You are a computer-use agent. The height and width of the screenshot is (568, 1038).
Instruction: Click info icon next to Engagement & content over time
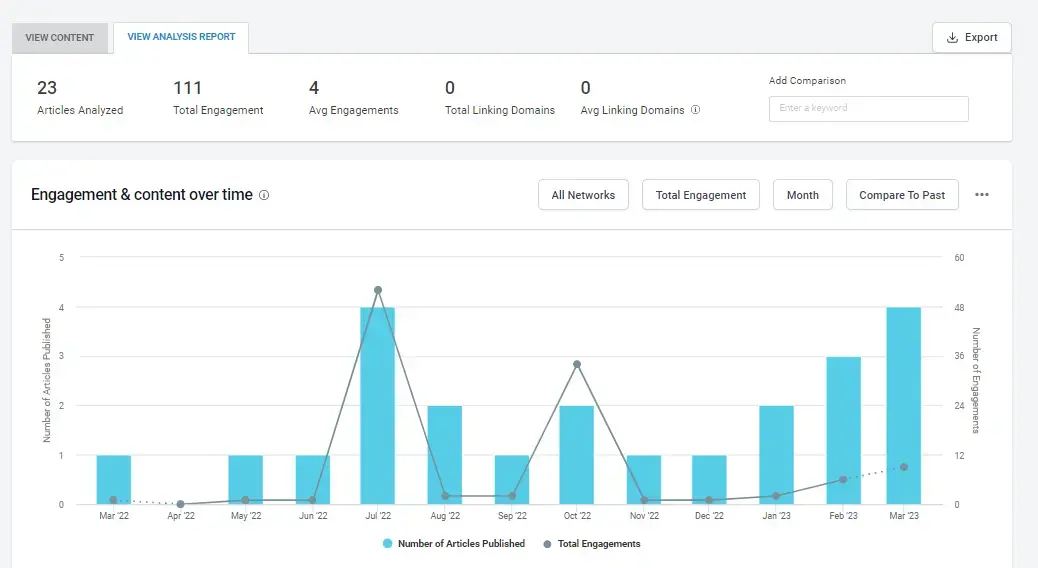(263, 195)
